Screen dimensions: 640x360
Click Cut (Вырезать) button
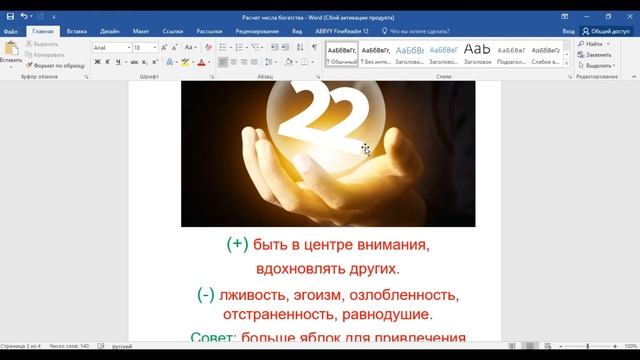pyautogui.click(x=42, y=44)
